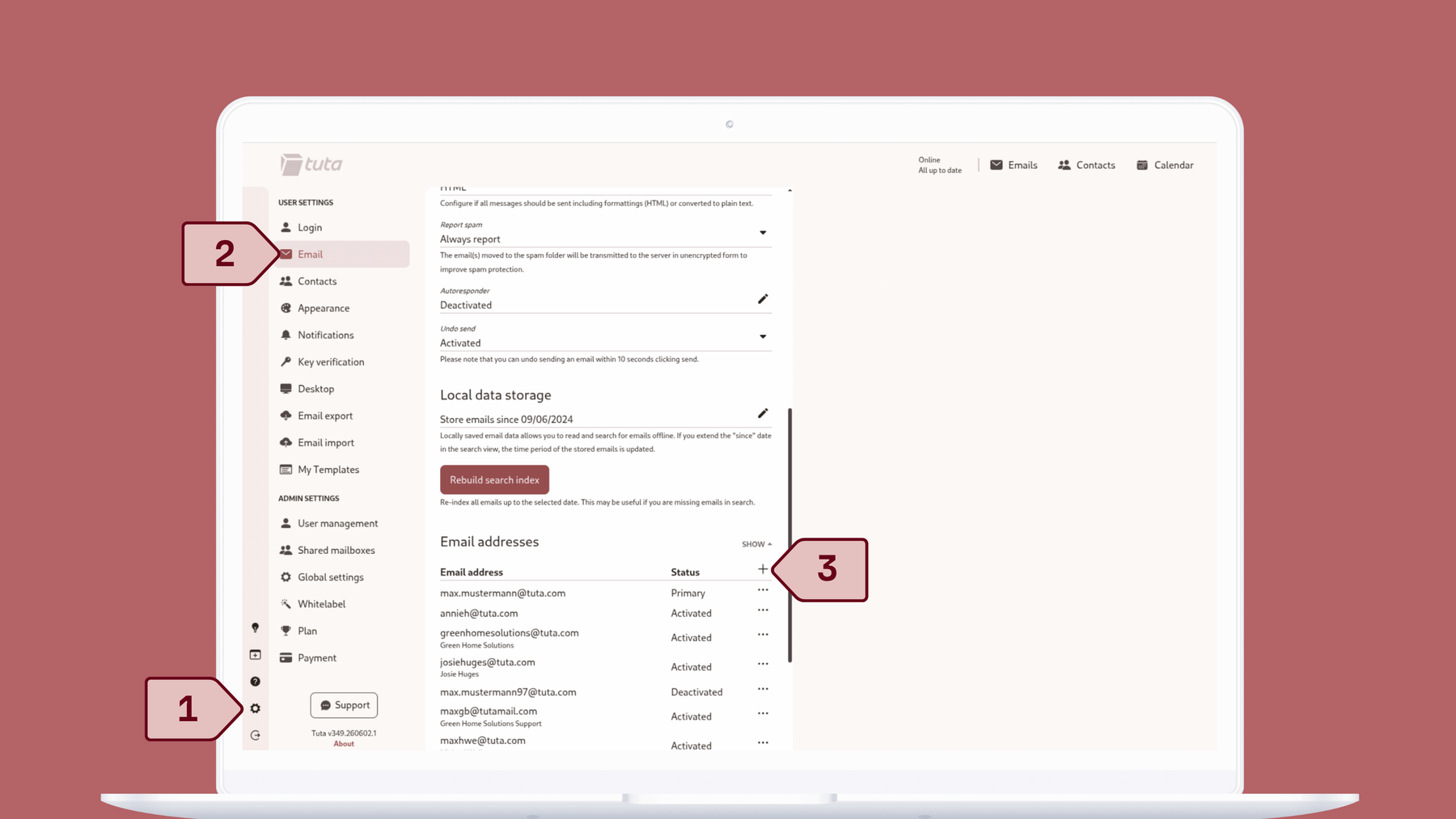Open Login settings

click(344, 227)
